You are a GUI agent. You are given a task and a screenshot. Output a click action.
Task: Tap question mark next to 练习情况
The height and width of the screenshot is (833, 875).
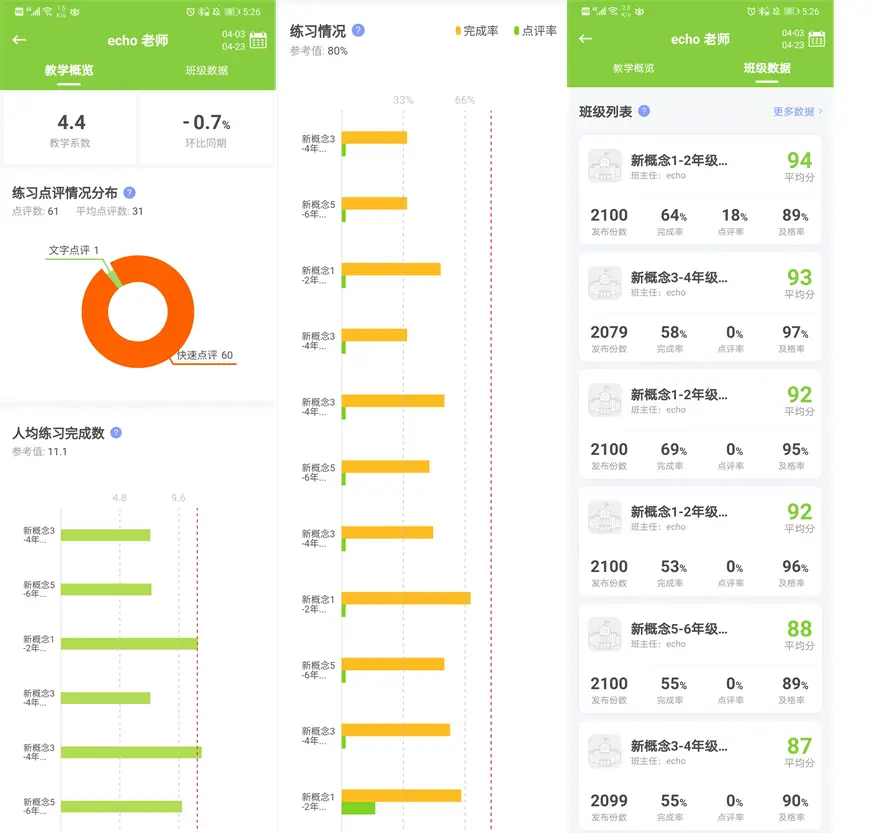pyautogui.click(x=359, y=31)
